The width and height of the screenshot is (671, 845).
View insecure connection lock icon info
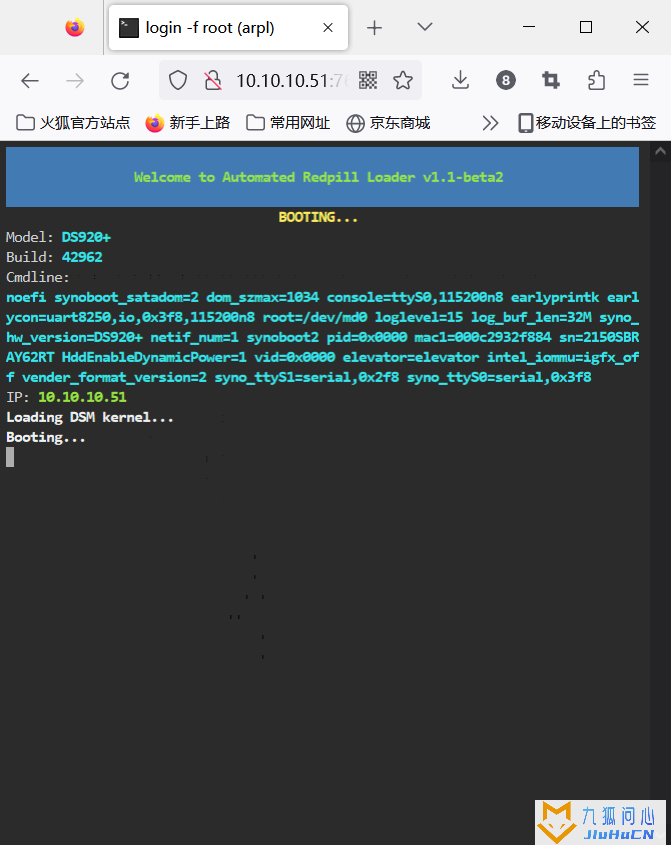point(213,80)
